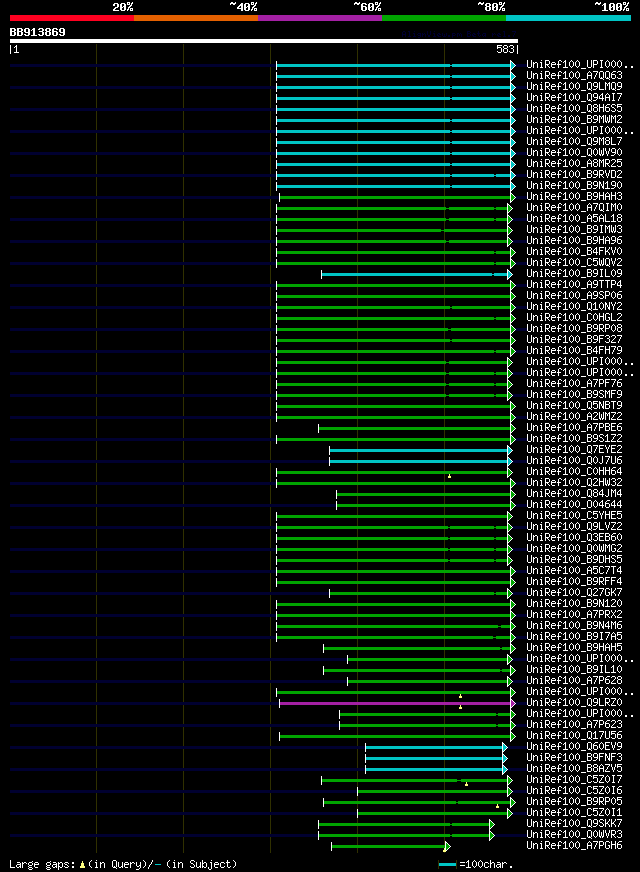Select the UniRef100_A8MR25 label
Viewport: 640px width, 872px height.
point(574,164)
